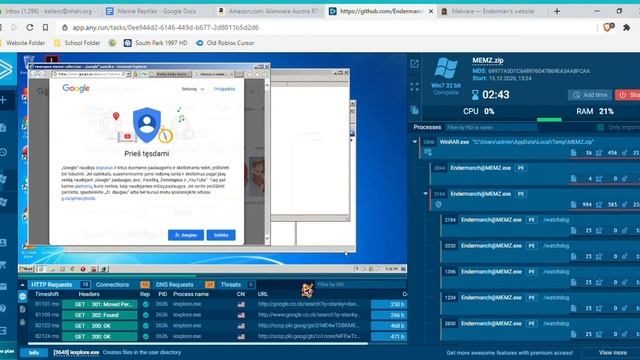Select the DNS Requests tab

[184, 284]
